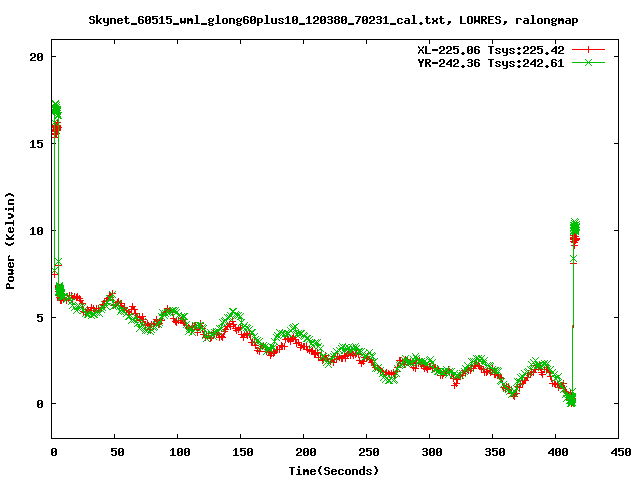Click the x-axis tick label 400
This screenshot has width=640, height=480.
click(558, 452)
